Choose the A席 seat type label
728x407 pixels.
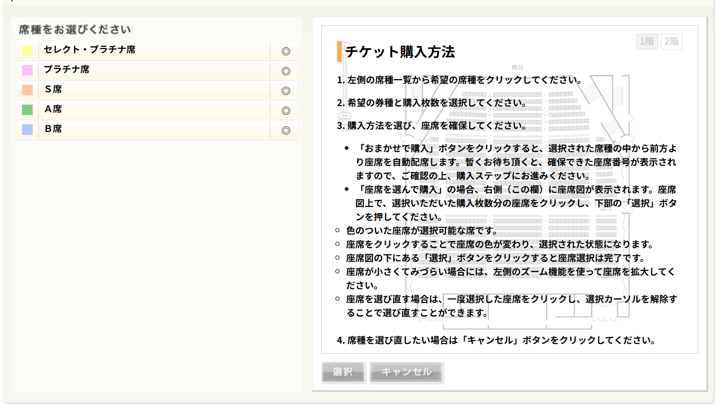[53, 110]
